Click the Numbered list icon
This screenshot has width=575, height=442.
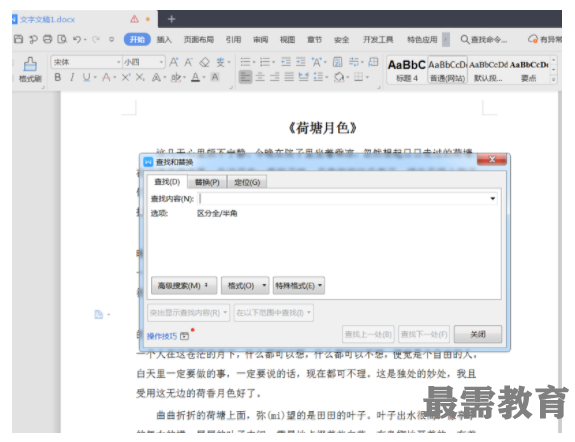[265, 62]
